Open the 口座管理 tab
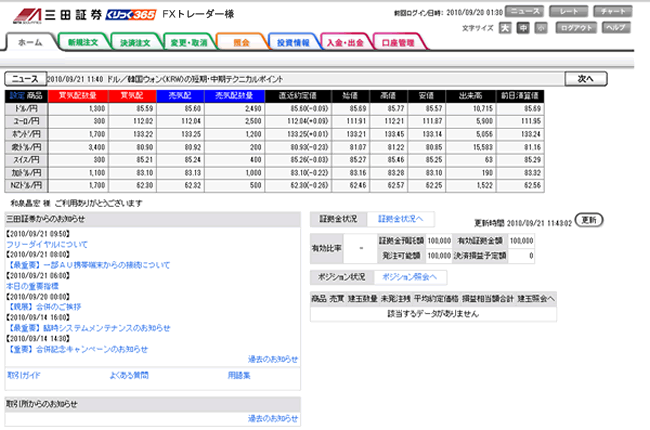Screen dimensions: 650x430 tap(398, 42)
